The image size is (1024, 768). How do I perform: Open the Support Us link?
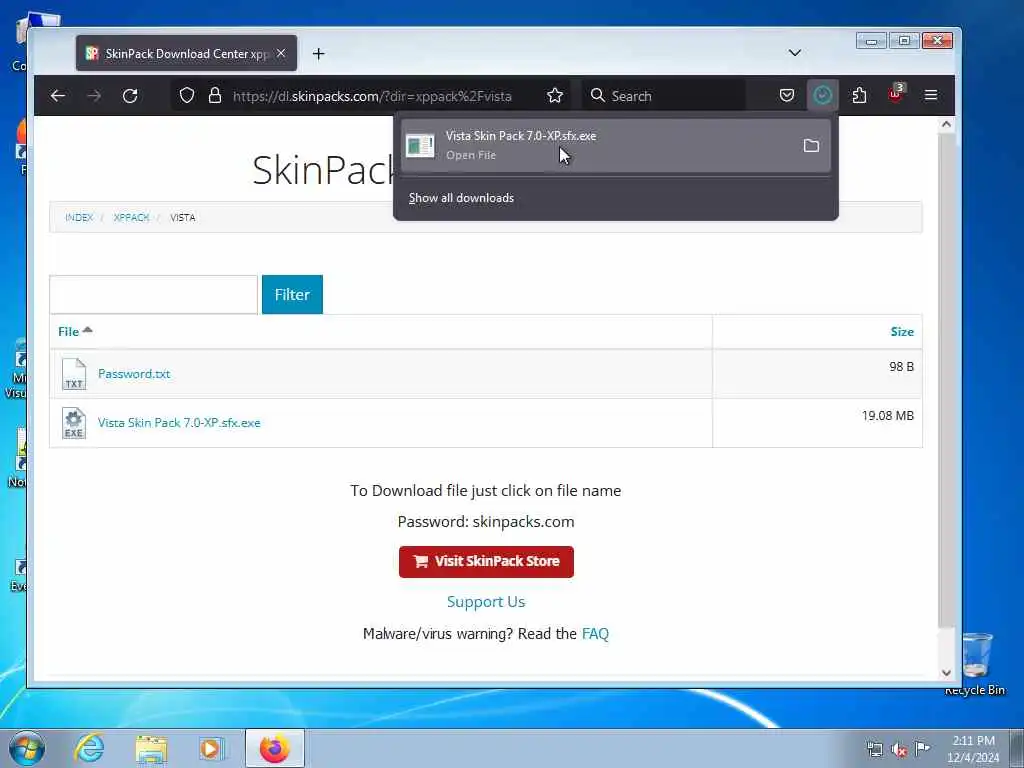pos(486,601)
